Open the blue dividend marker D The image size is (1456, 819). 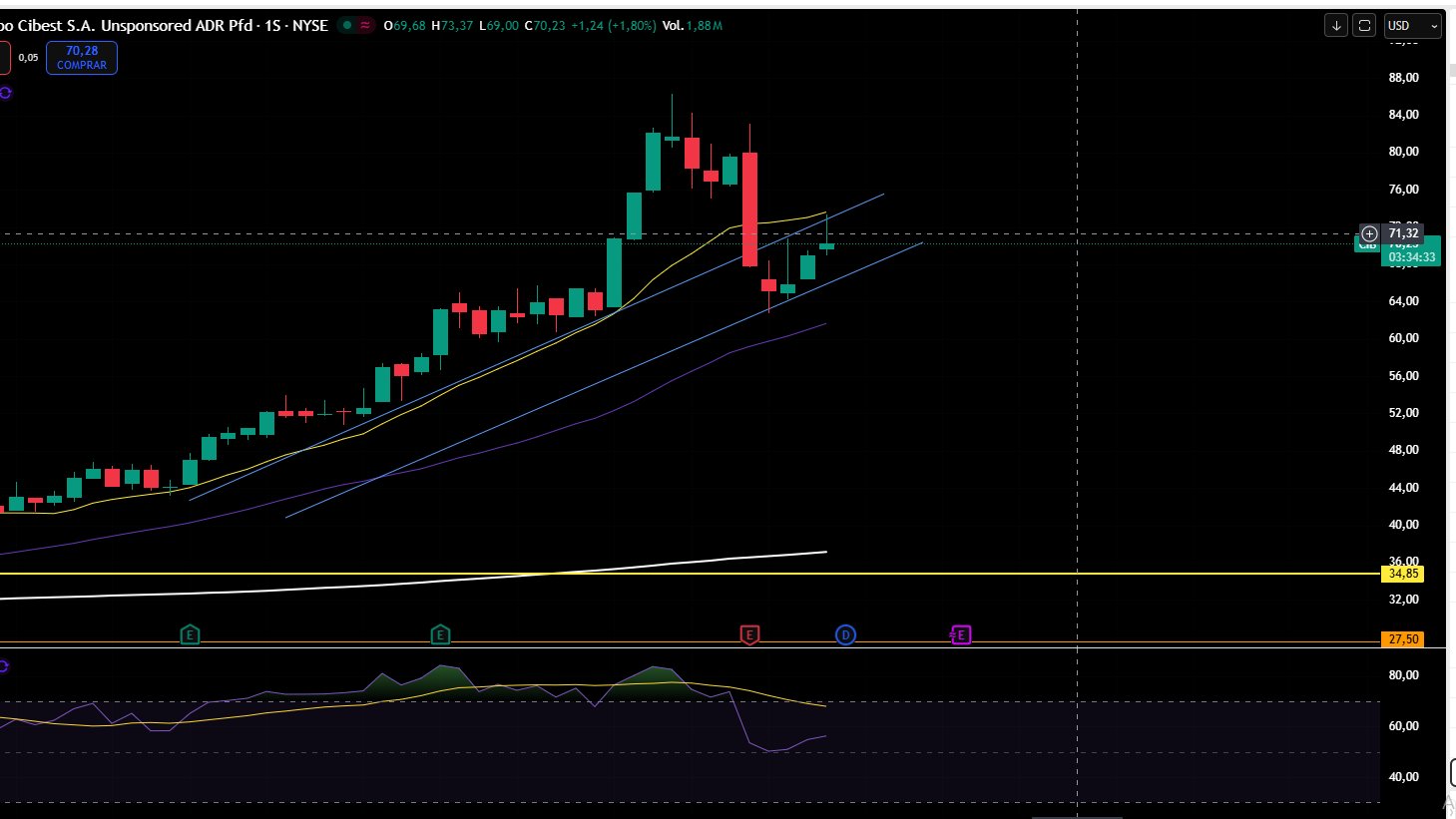845,634
